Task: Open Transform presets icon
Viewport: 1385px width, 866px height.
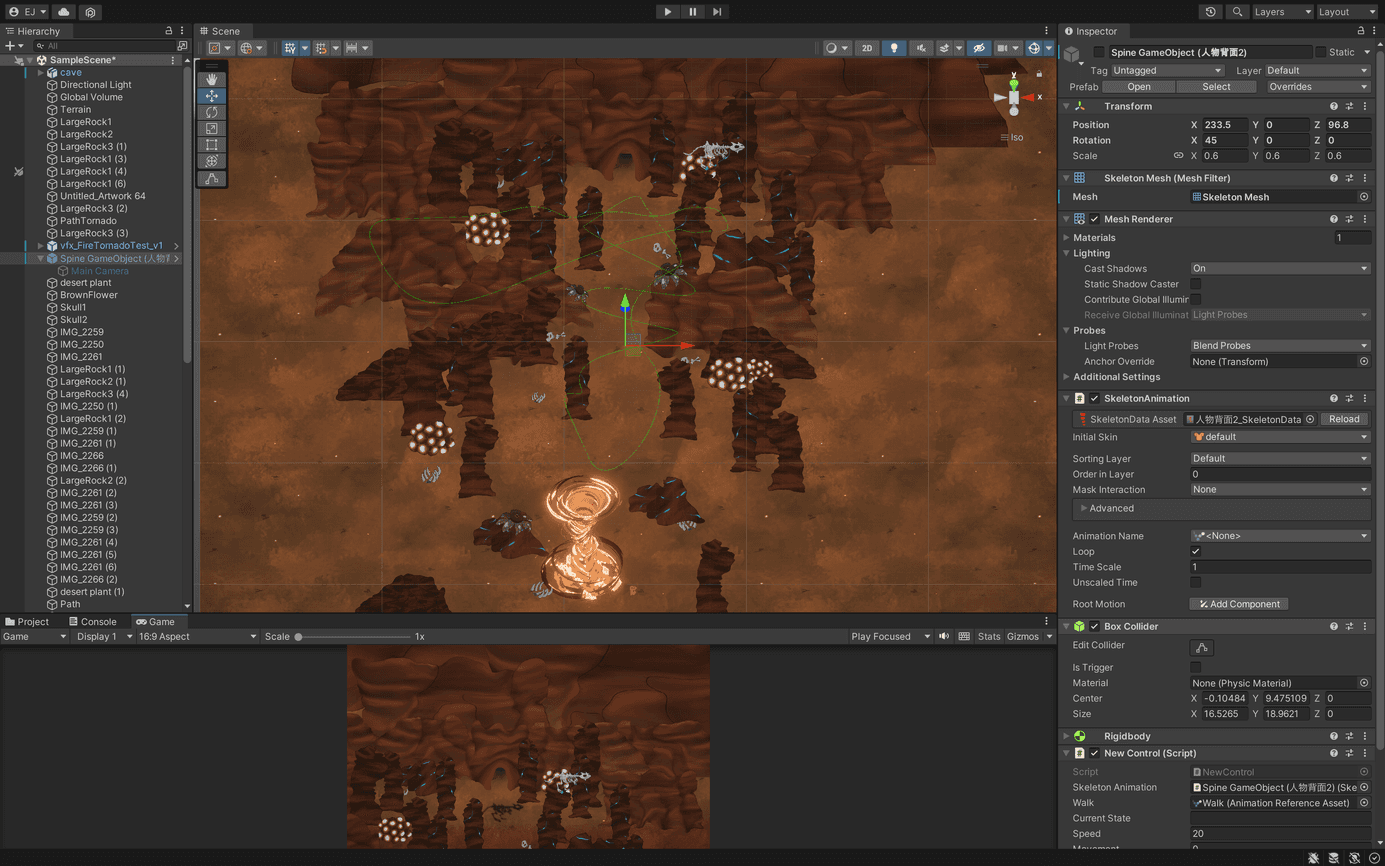Action: point(1349,106)
